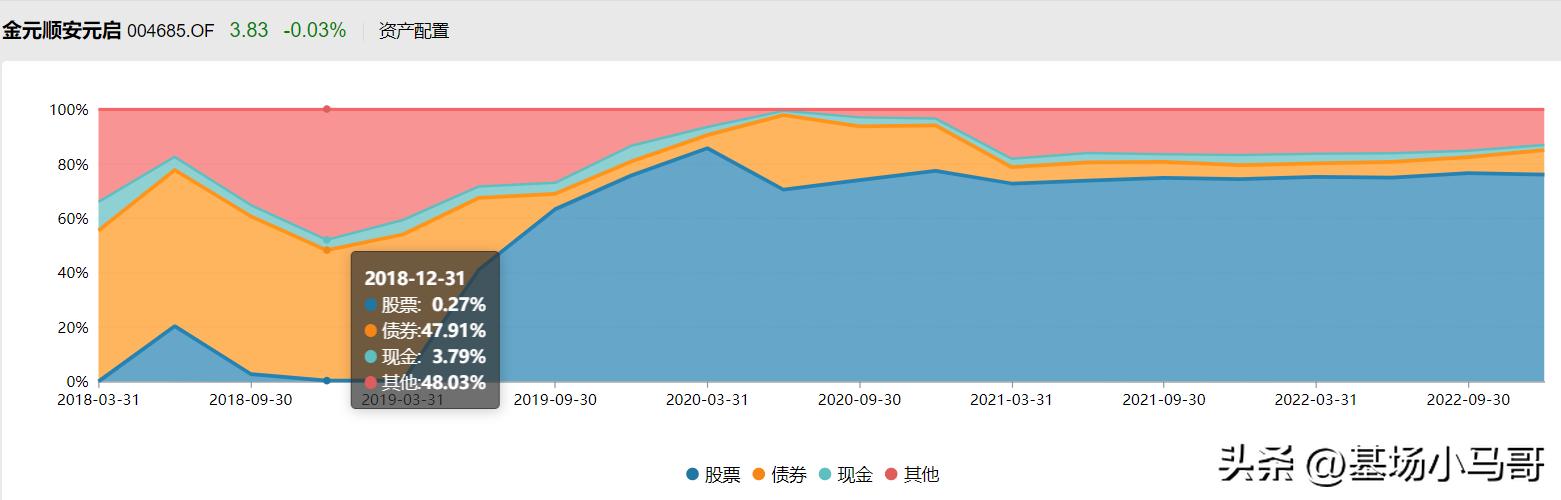Click the teal 现金 legend dot

click(x=825, y=475)
